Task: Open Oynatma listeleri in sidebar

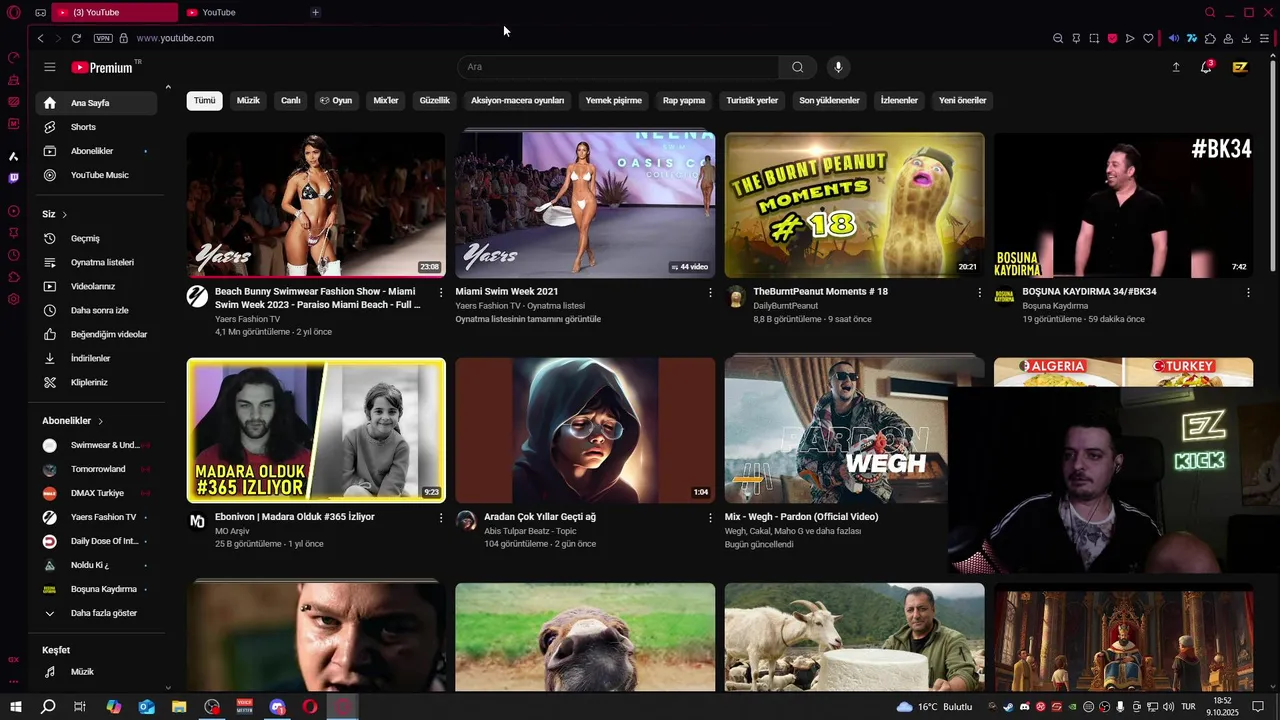Action: click(x=97, y=262)
